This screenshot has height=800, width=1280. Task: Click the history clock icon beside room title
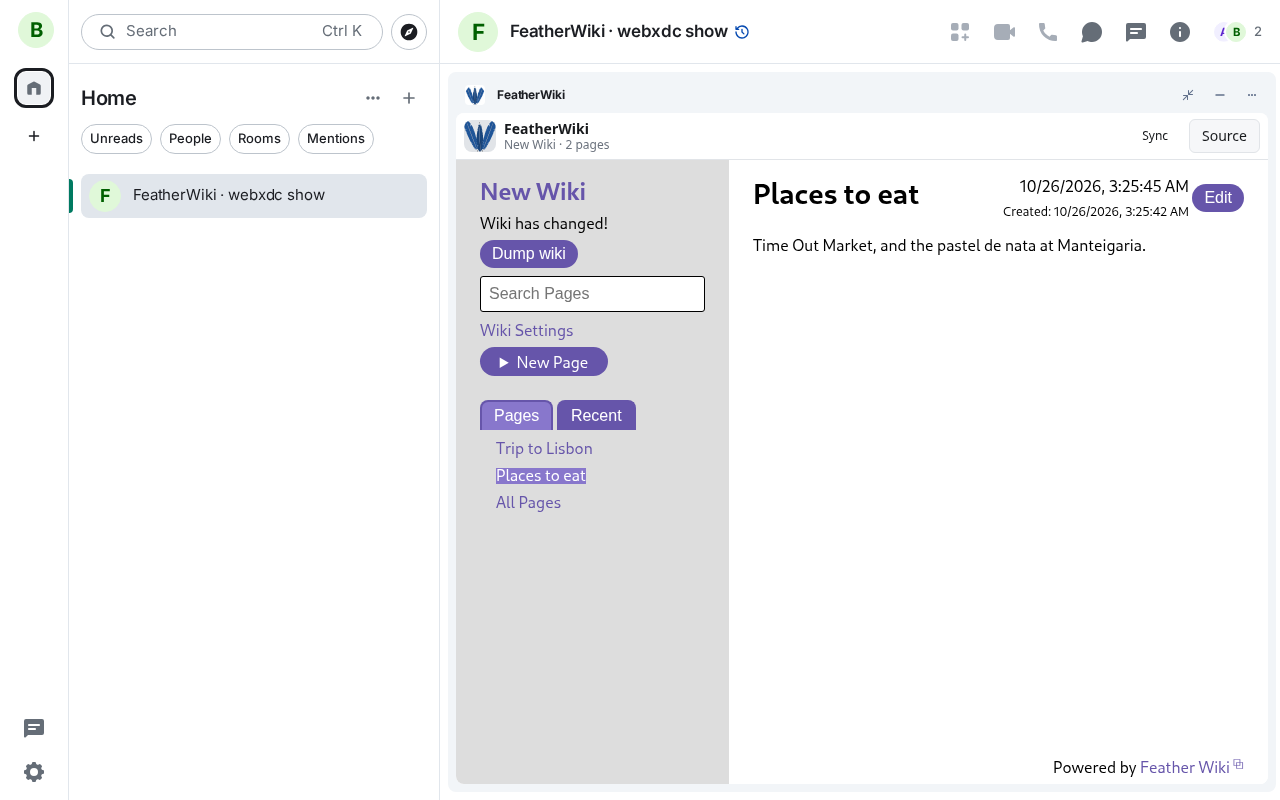(x=742, y=32)
